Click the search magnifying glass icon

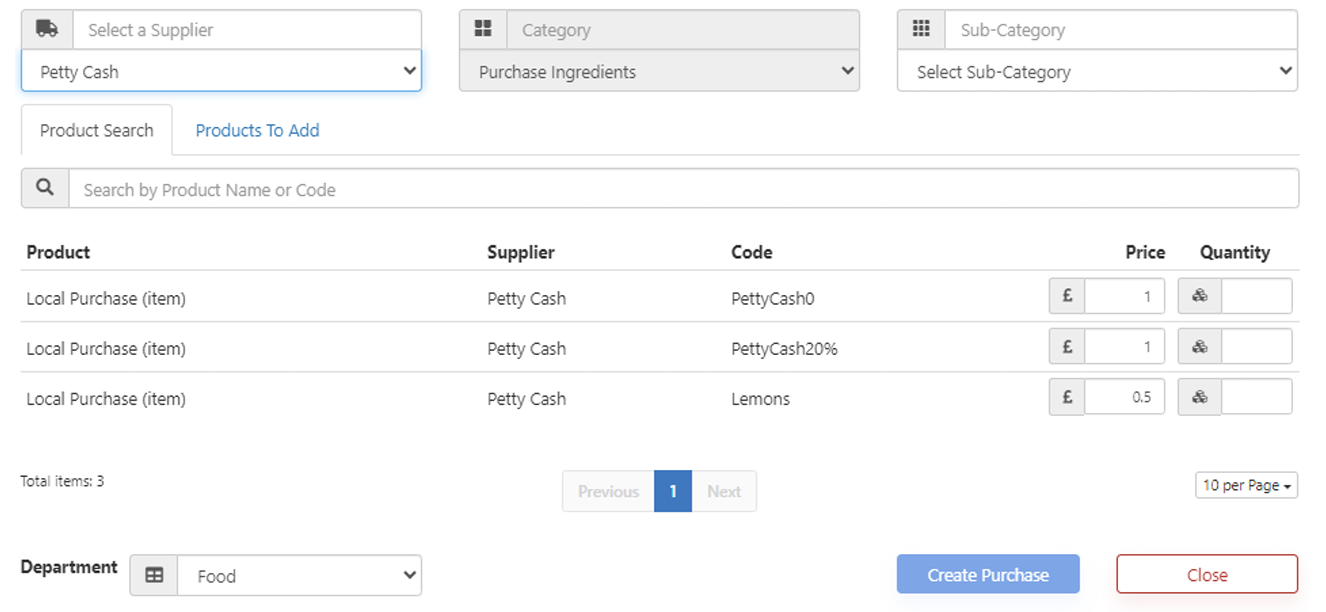click(x=45, y=188)
